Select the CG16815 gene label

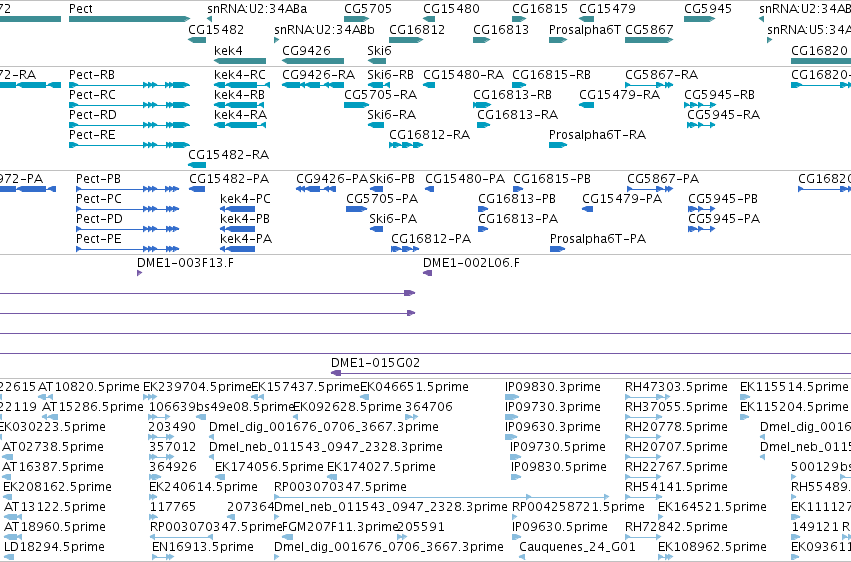pos(540,9)
